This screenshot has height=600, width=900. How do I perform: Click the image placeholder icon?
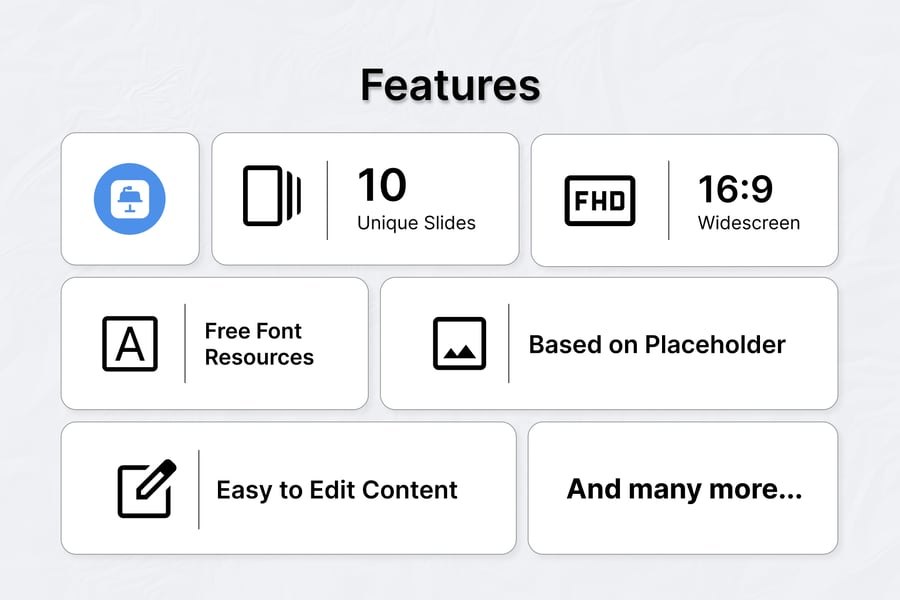(460, 343)
